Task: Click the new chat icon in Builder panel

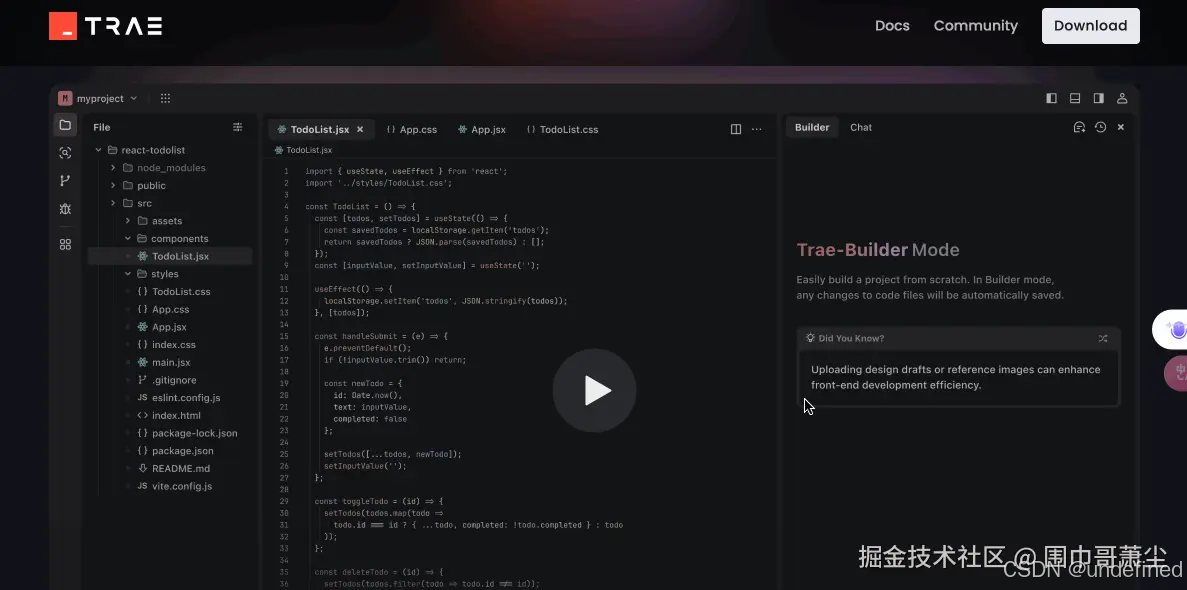Action: 1080,127
